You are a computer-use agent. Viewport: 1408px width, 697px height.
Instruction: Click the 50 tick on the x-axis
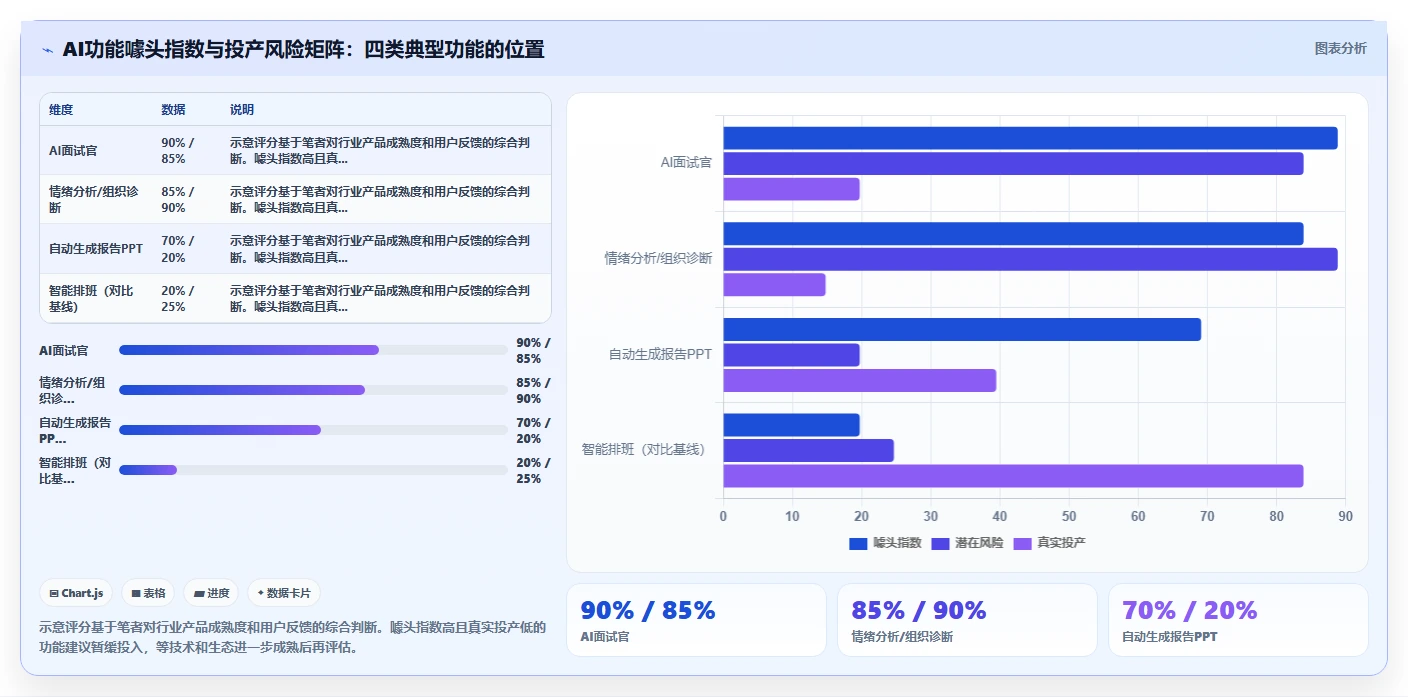pos(1068,517)
